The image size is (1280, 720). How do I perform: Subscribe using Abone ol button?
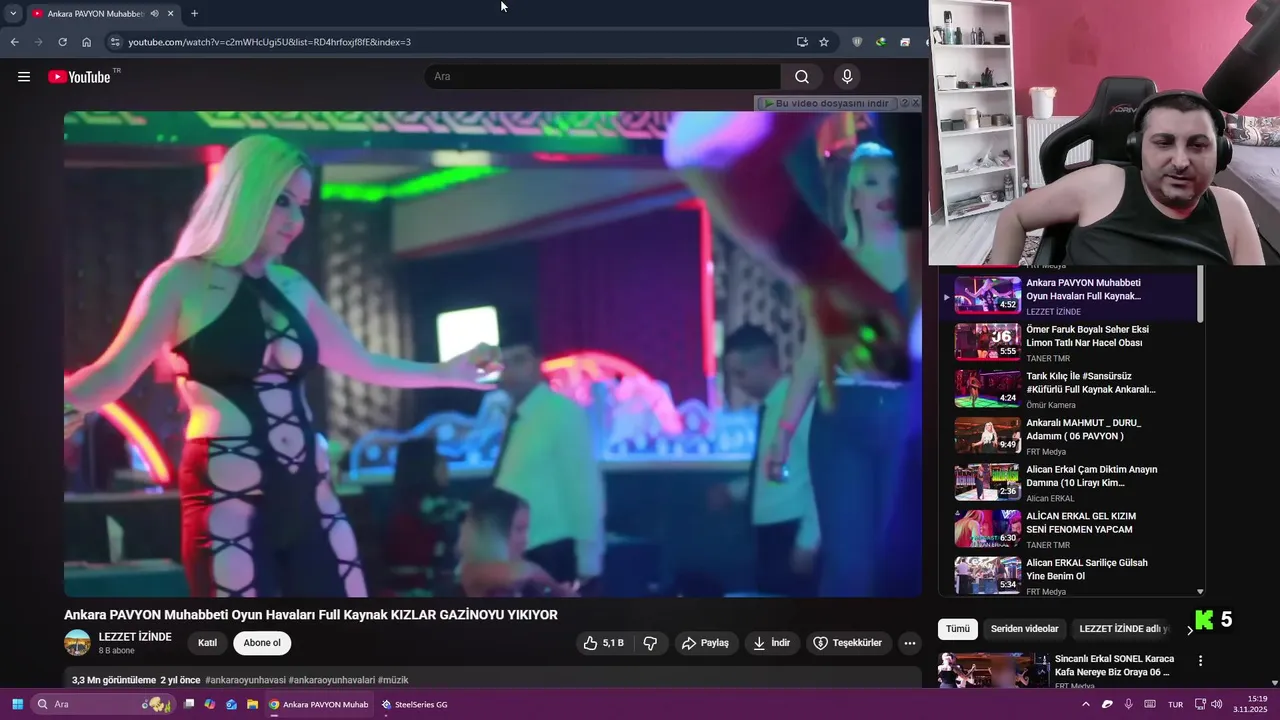(x=262, y=643)
